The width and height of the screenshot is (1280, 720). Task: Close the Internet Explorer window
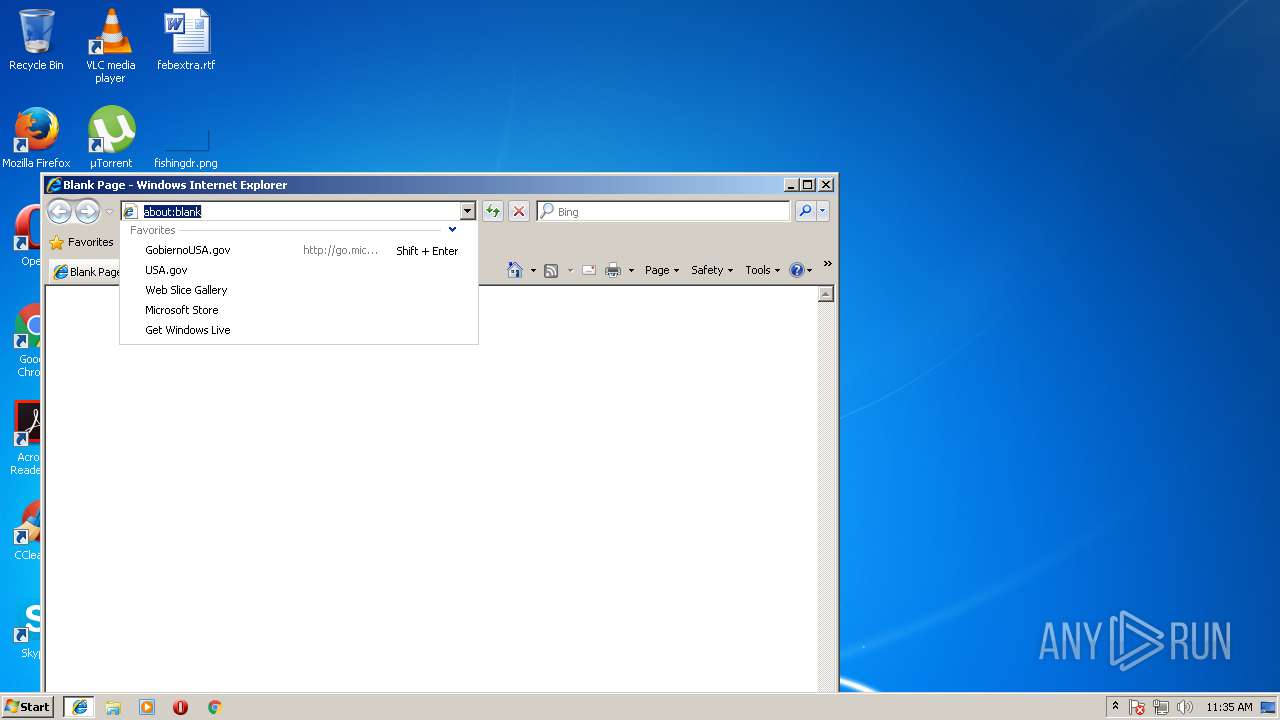point(826,185)
